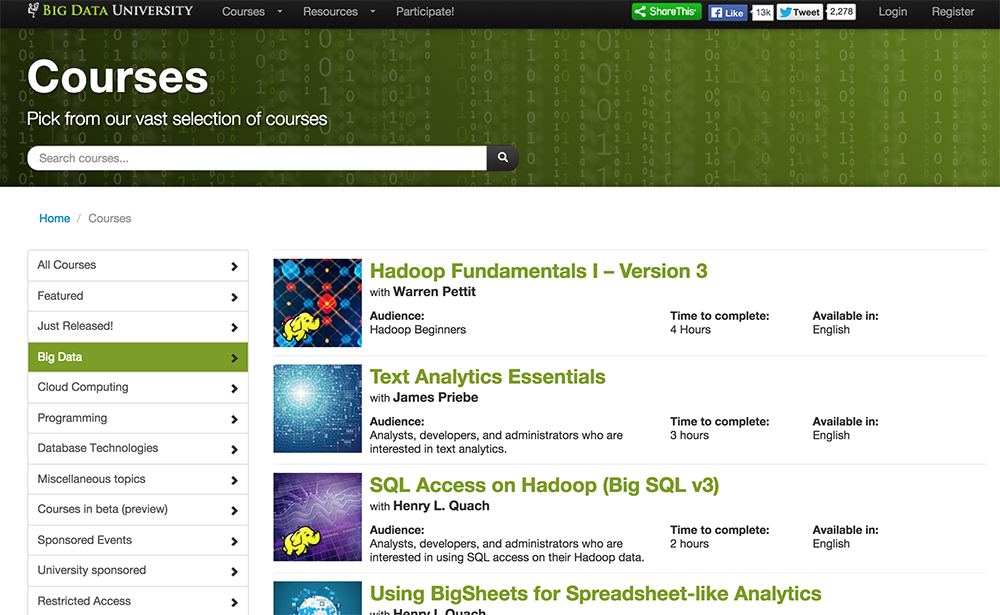Select the Programming category
Screen dimensions: 1000x615
pos(138,418)
